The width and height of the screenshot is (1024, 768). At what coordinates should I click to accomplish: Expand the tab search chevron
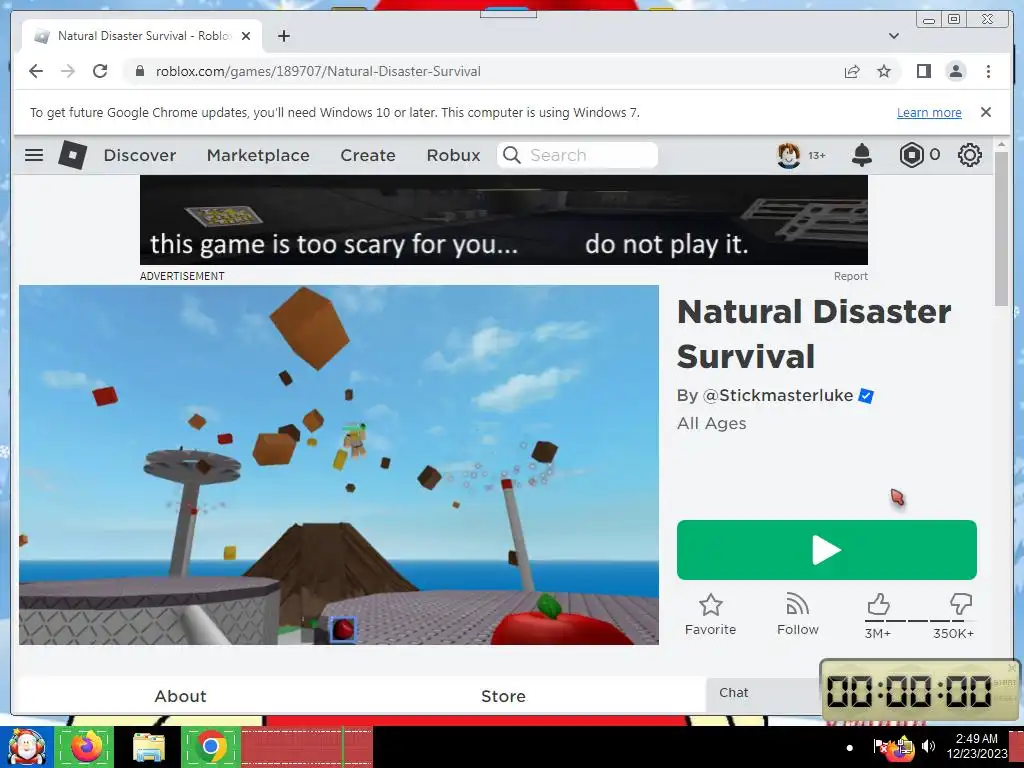tap(893, 36)
